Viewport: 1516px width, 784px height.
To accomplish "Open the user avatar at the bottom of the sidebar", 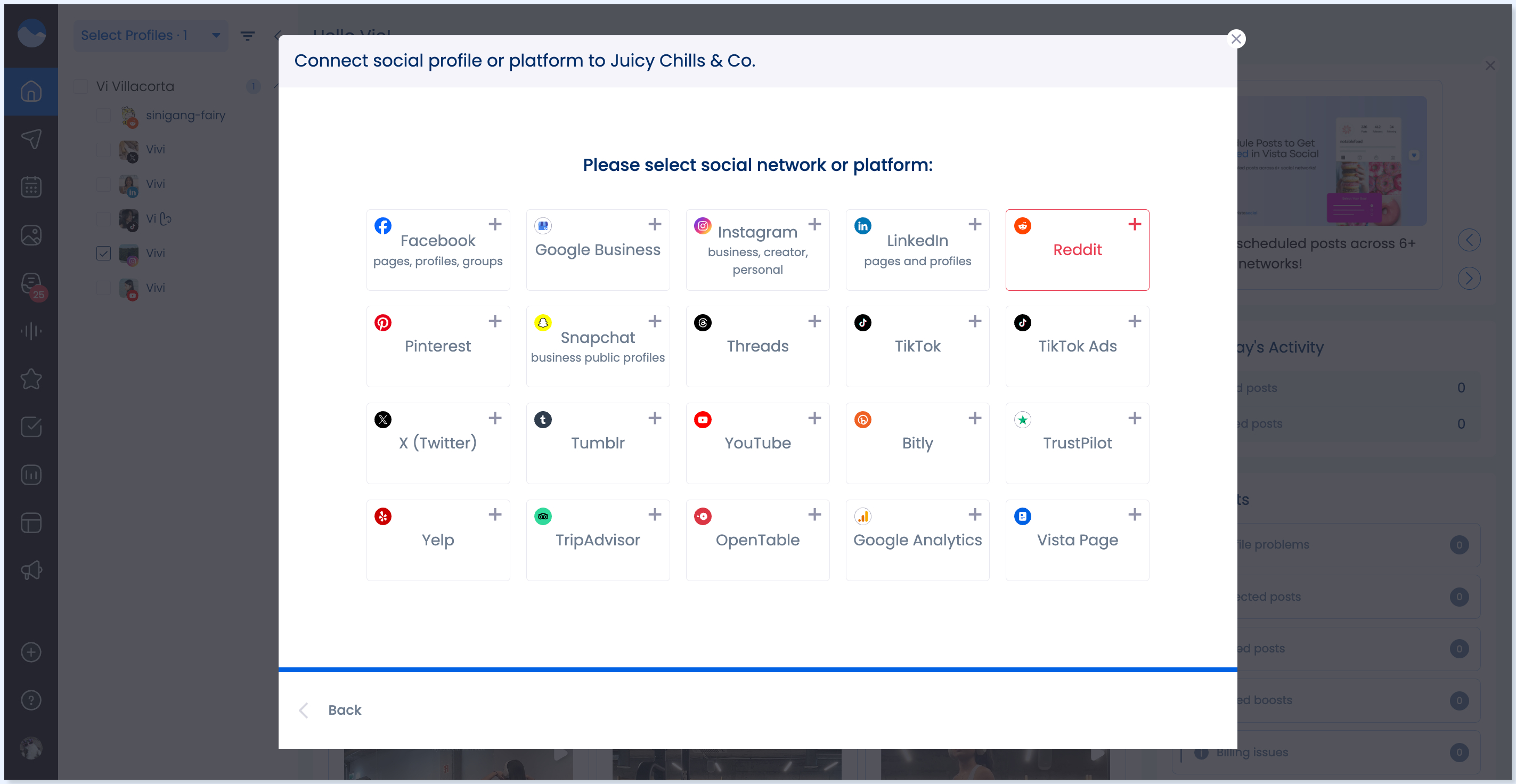I will [31, 748].
